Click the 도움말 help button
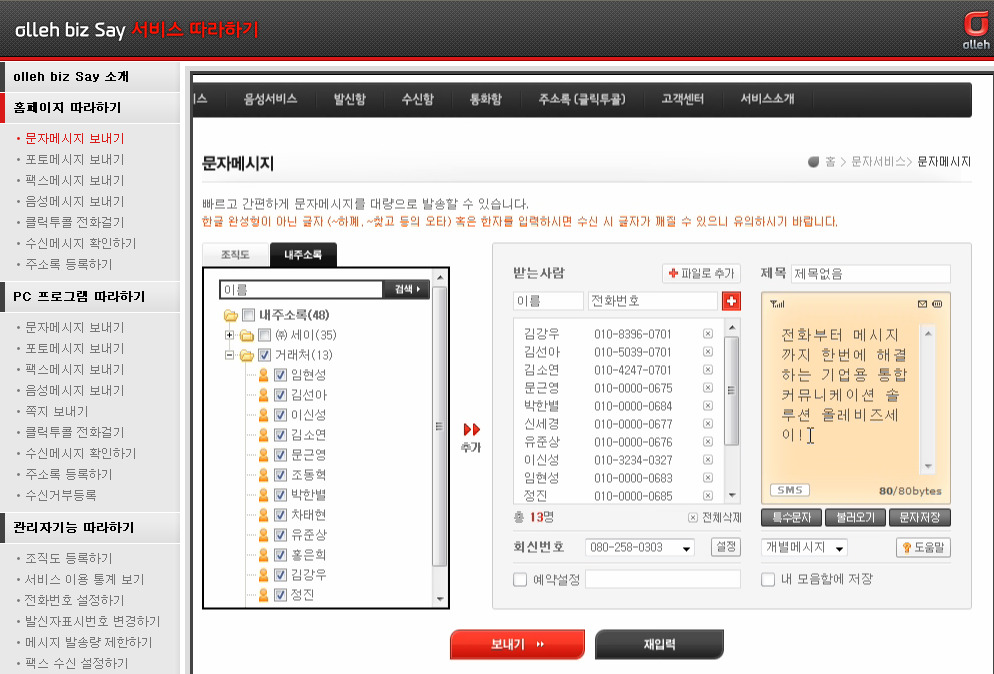Screen dimensions: 994x674 tap(924, 548)
